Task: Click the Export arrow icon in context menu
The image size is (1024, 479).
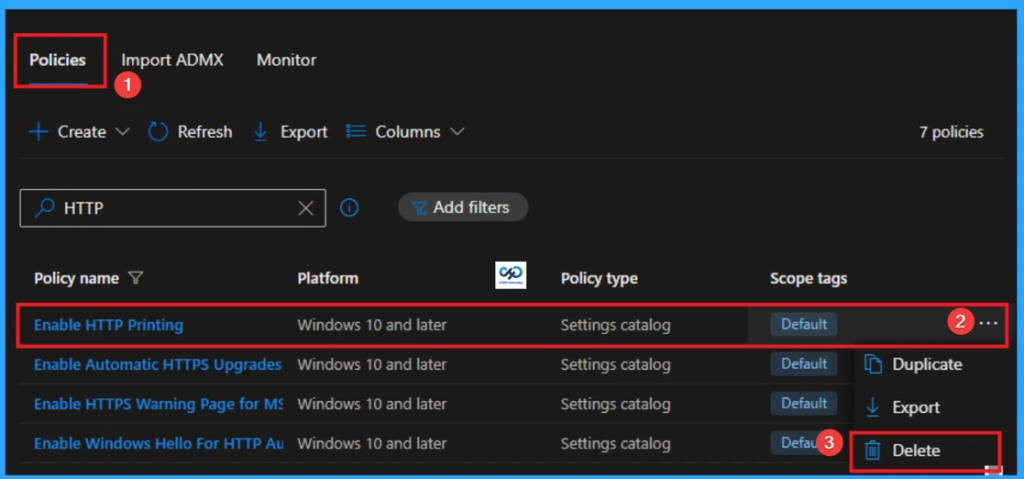Action: pyautogui.click(x=872, y=408)
